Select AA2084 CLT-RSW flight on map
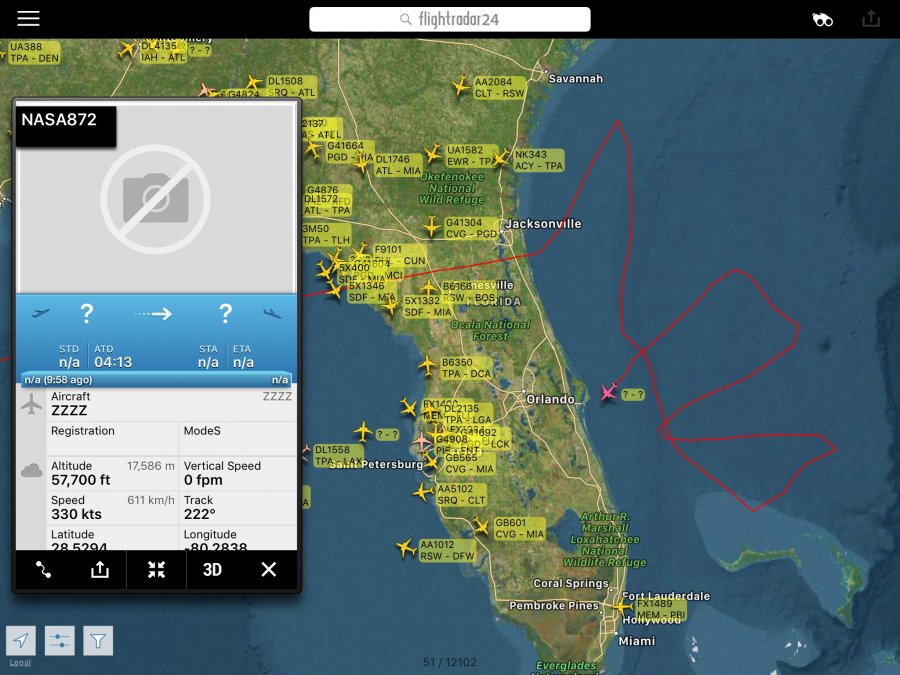The width and height of the screenshot is (900, 675). 499,88
